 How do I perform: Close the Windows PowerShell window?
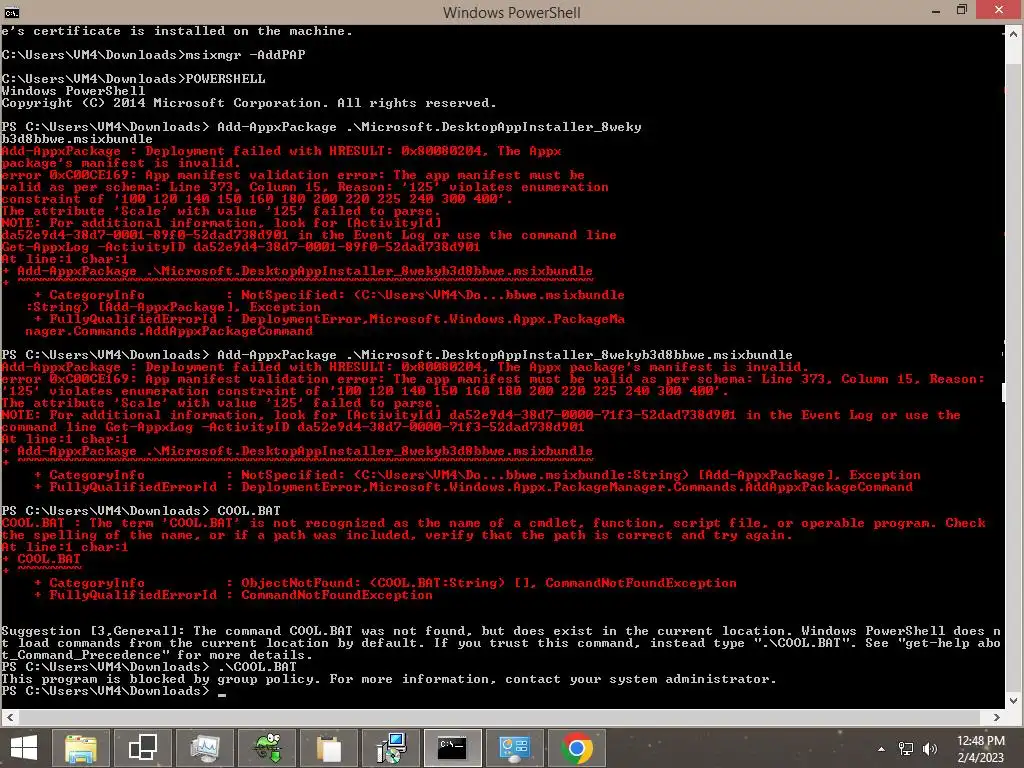tap(999, 10)
